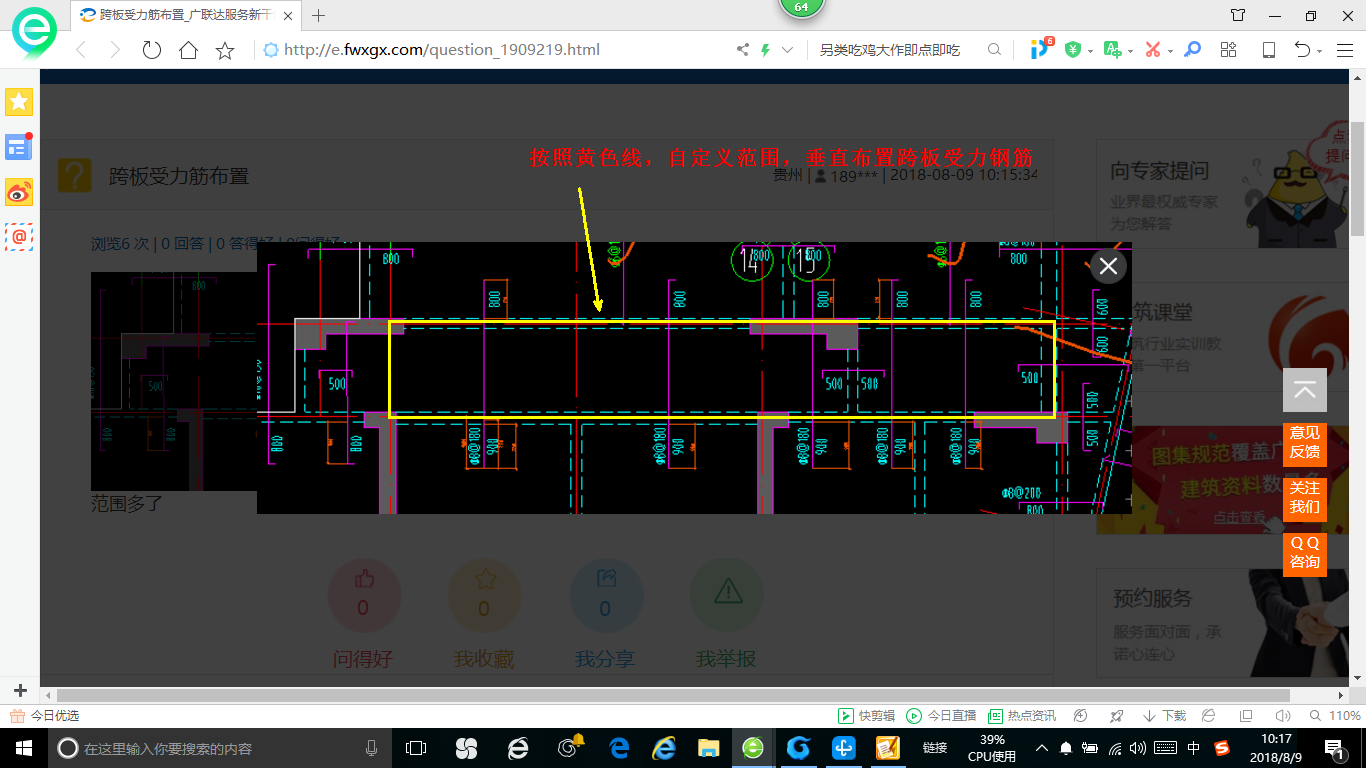
Task: Click the undo closed tab icon
Action: pos(1303,49)
